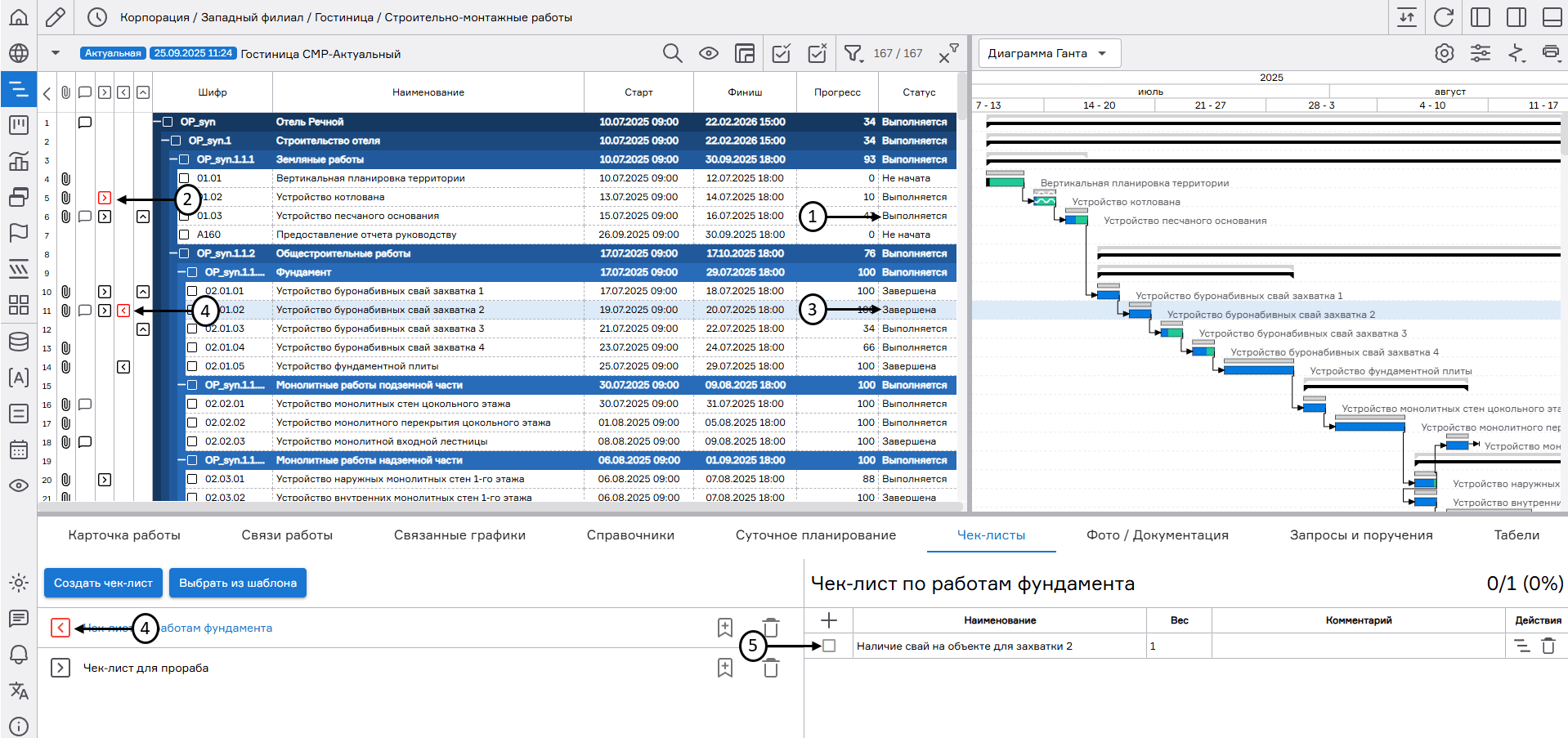
Task: Collapse the 'Земляные работы' group OP_syn.1.1.1
Action: pos(173,160)
